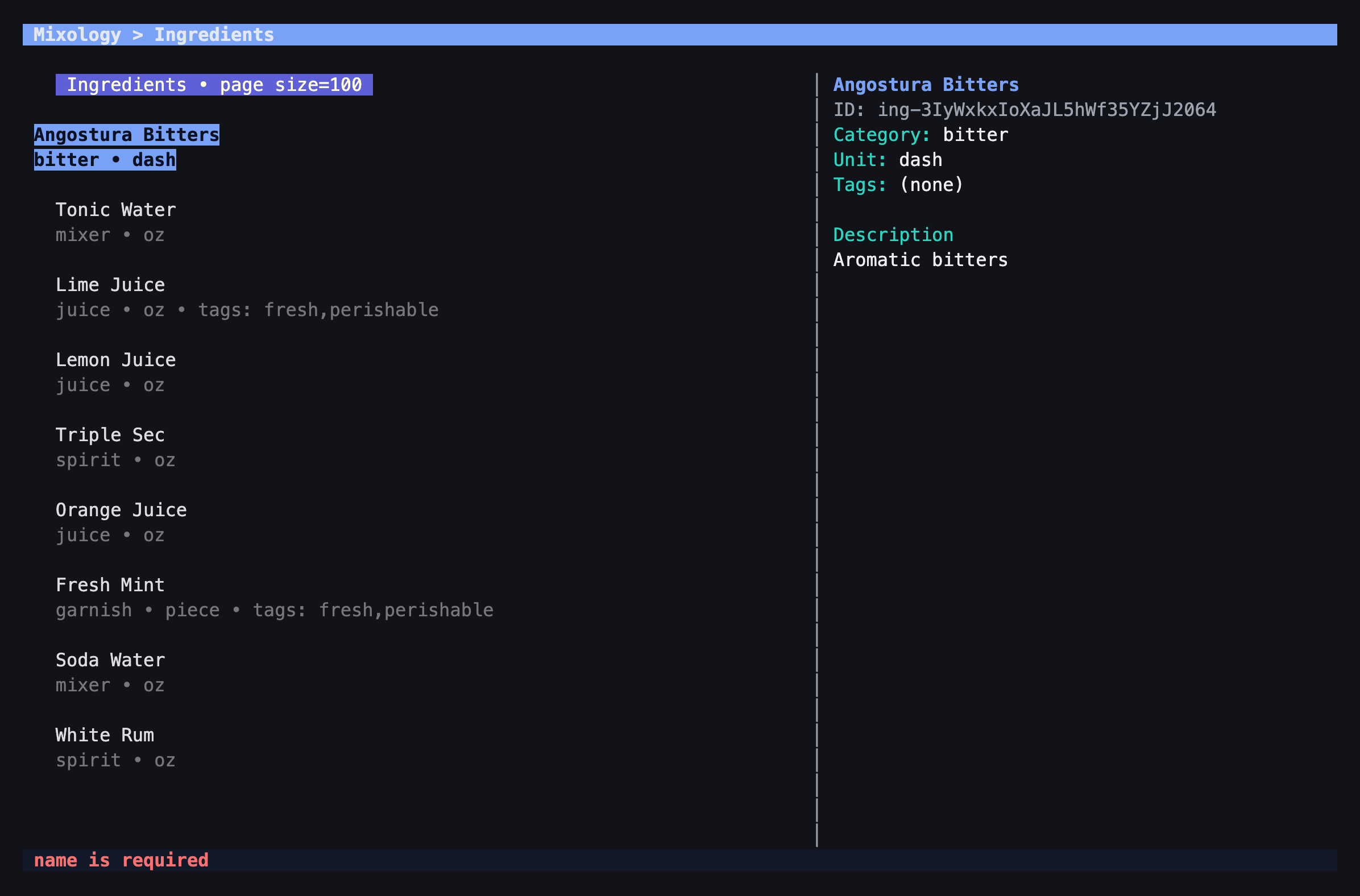This screenshot has width=1360, height=896.
Task: Select the White Rum entry
Action: pos(115,748)
